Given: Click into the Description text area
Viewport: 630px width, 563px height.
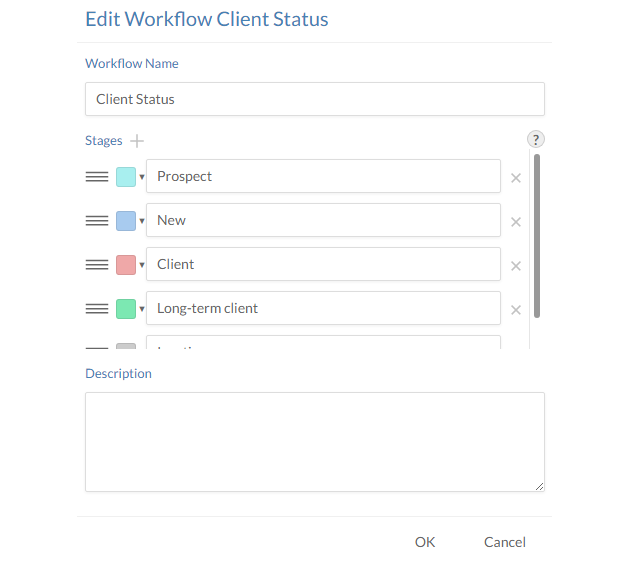Looking at the screenshot, I should [315, 441].
